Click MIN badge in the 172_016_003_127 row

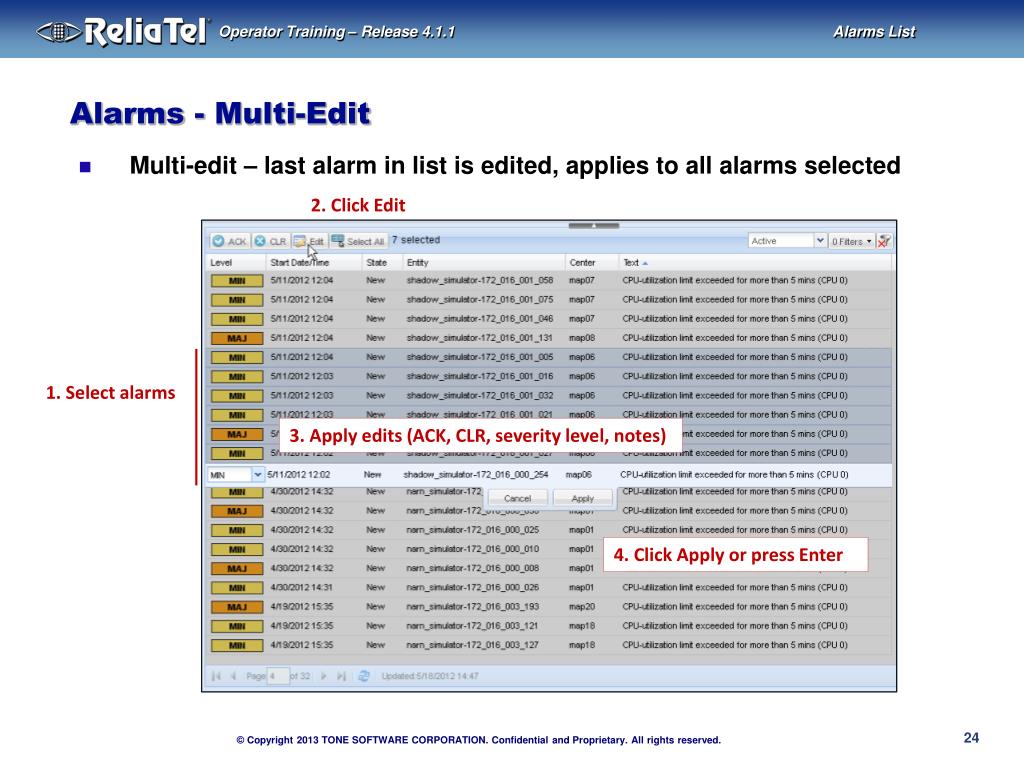pyautogui.click(x=237, y=645)
